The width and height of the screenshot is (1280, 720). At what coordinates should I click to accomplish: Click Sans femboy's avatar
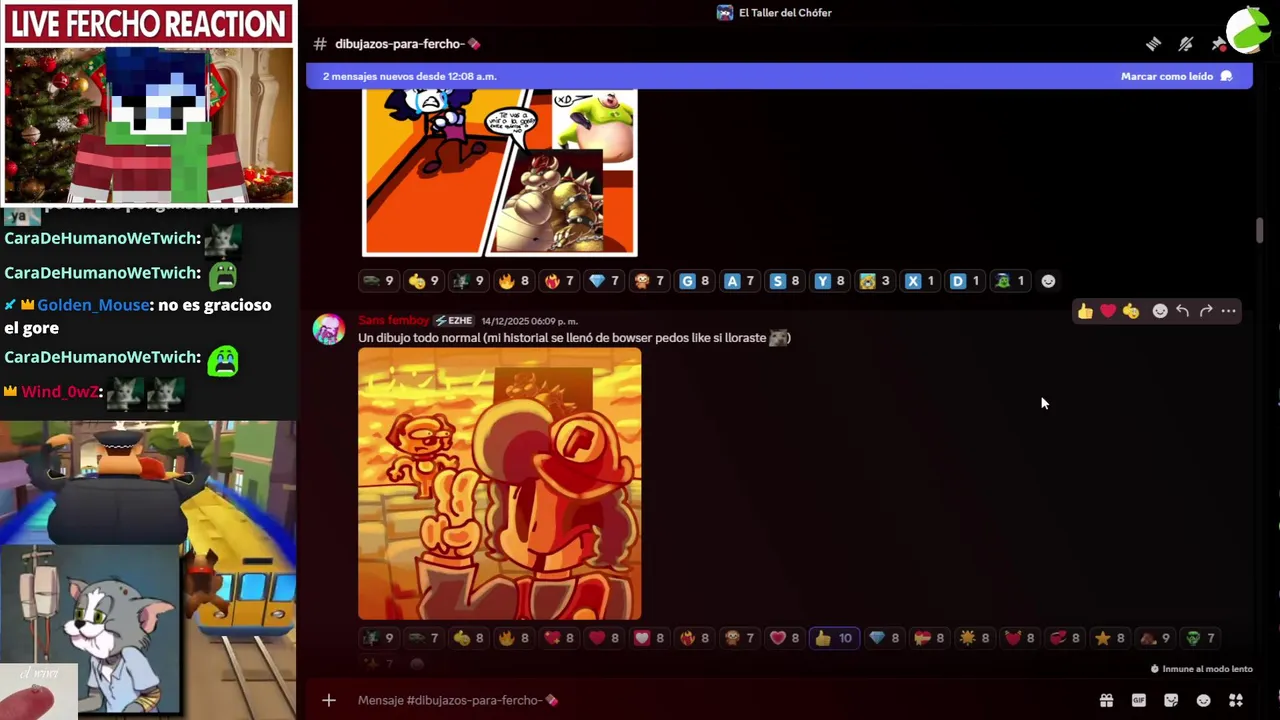pos(329,329)
